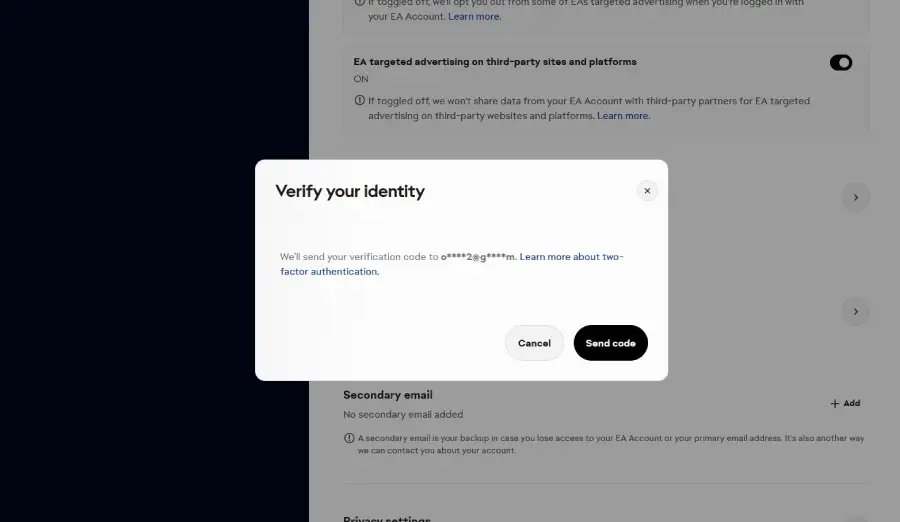This screenshot has height=522, width=900.
Task: Click the EA targeted advertising third-party title
Action: tap(495, 61)
